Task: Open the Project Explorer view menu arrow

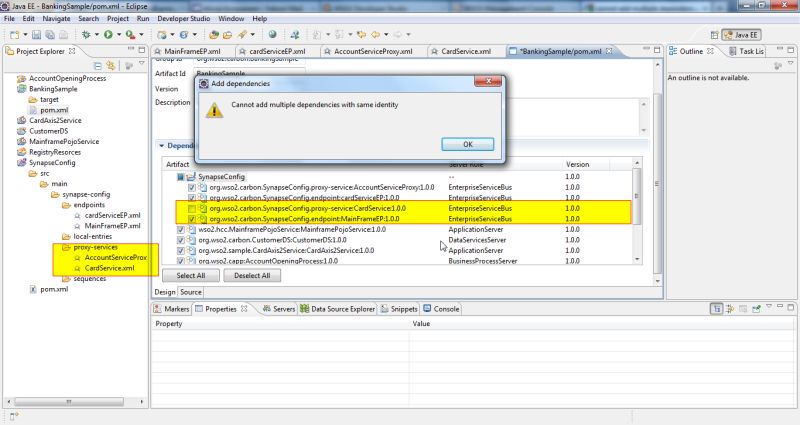Action: [x=142, y=65]
